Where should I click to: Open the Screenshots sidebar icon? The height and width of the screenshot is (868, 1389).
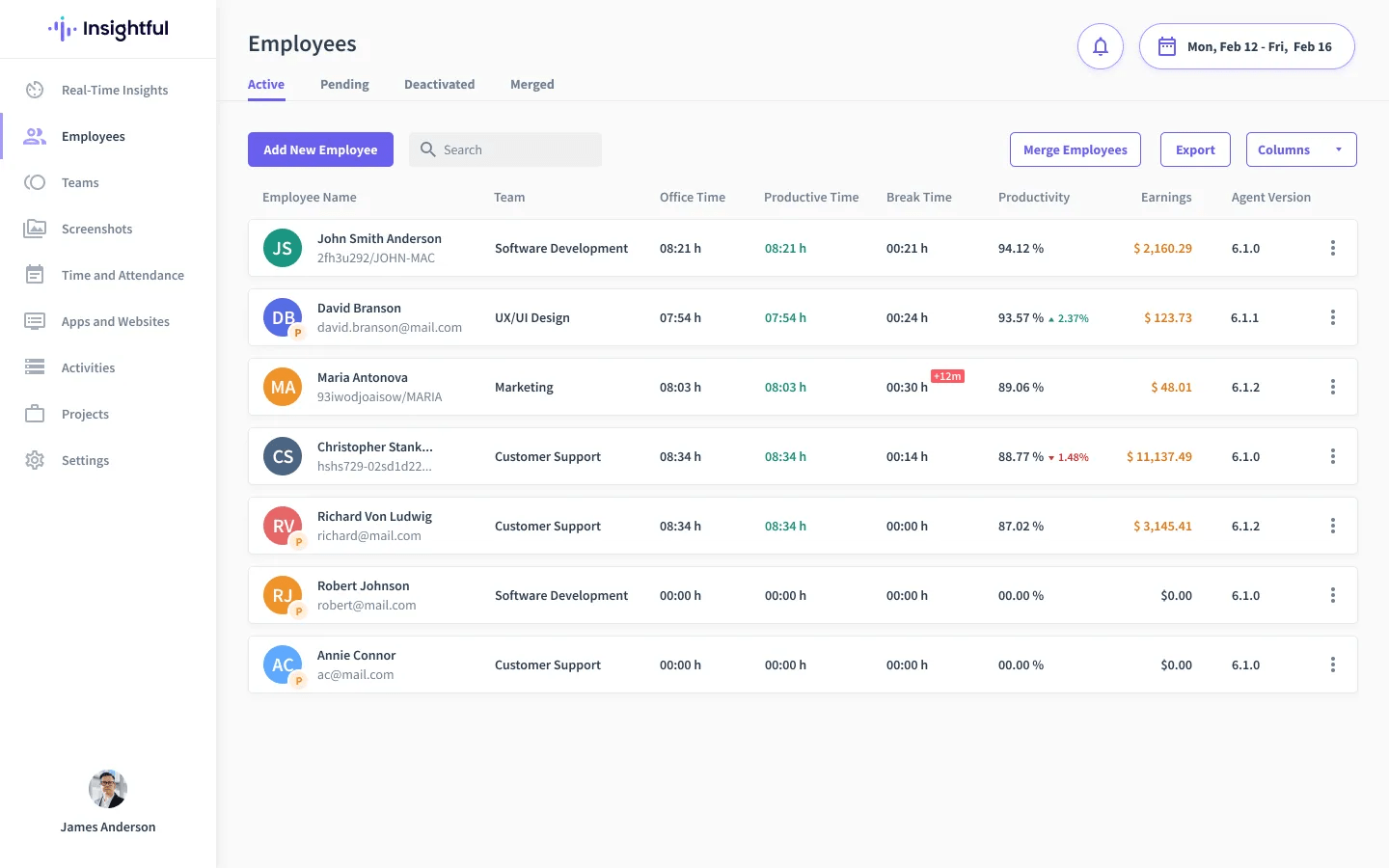pos(35,229)
